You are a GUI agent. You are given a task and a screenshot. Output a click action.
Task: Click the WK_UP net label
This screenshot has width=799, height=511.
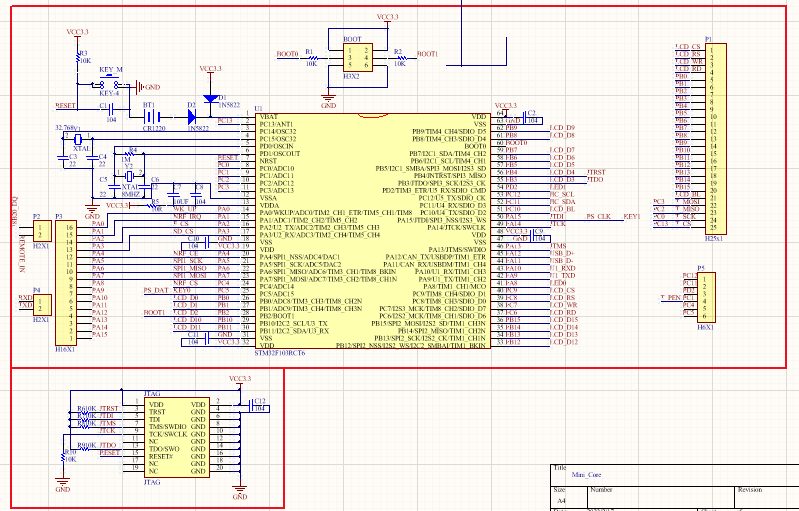coord(184,209)
